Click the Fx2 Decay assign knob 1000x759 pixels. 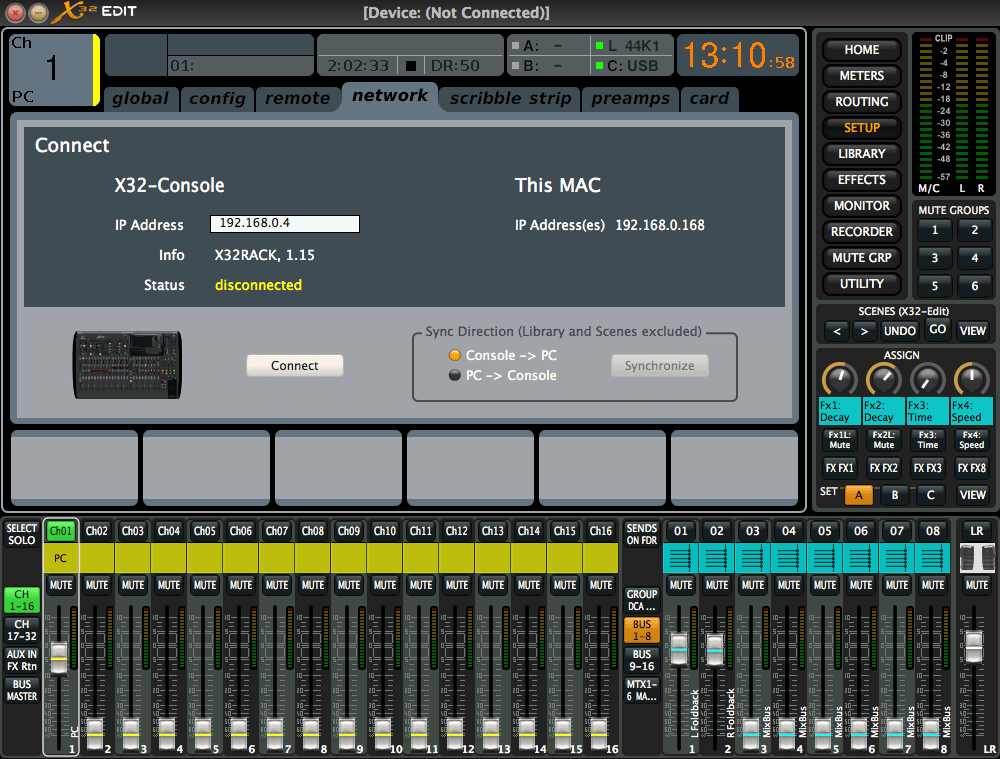pyautogui.click(x=883, y=380)
